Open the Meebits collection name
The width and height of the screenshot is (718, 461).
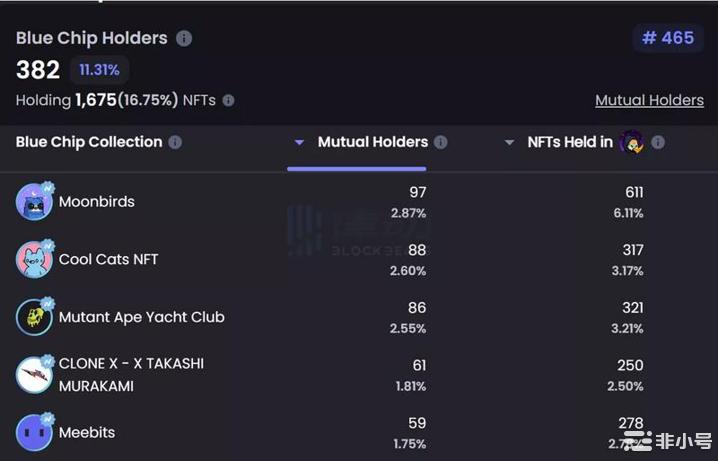[87, 432]
